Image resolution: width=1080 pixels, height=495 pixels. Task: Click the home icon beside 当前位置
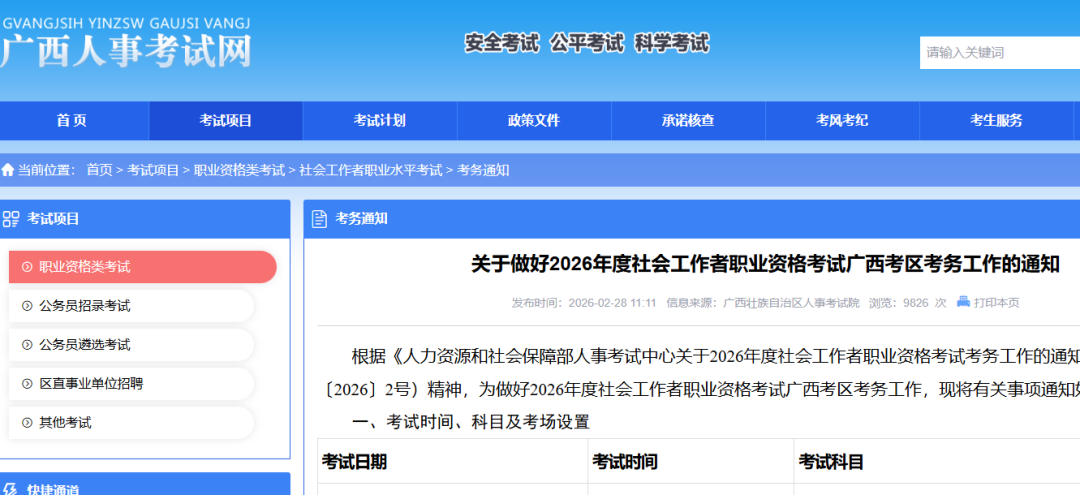(8, 170)
